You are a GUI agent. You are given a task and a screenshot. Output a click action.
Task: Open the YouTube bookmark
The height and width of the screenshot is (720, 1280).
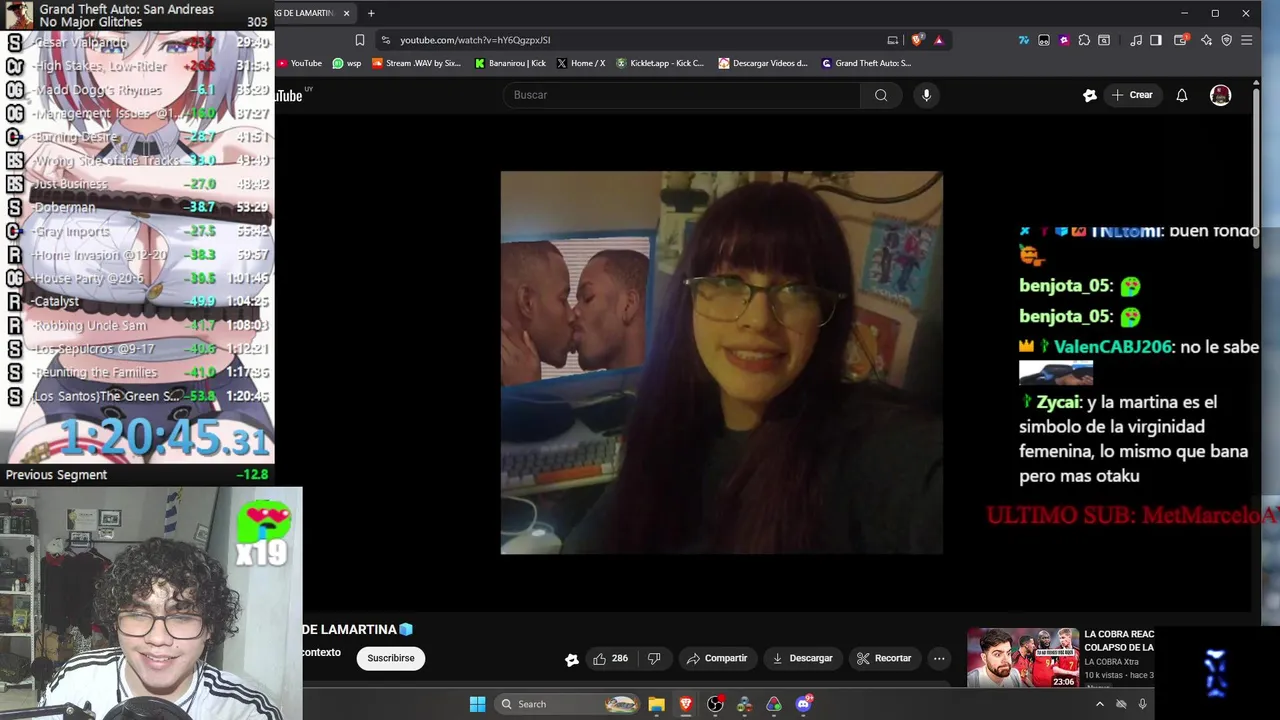(x=300, y=63)
